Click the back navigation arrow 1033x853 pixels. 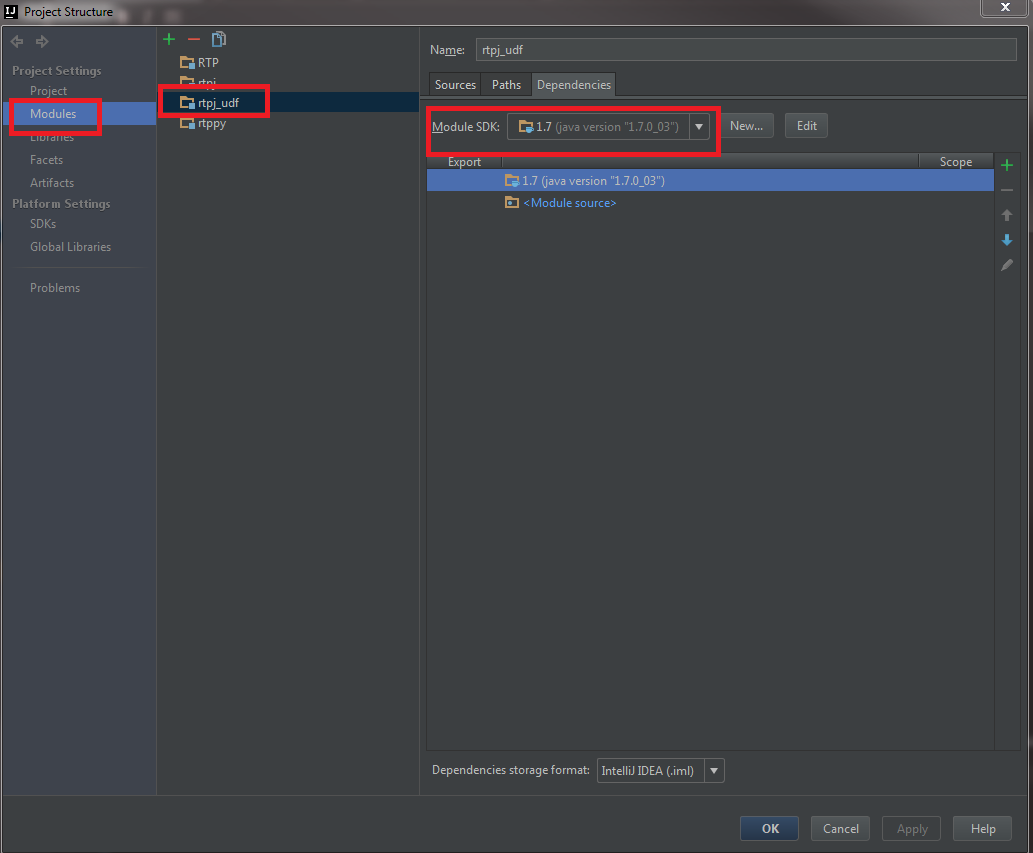click(x=17, y=41)
